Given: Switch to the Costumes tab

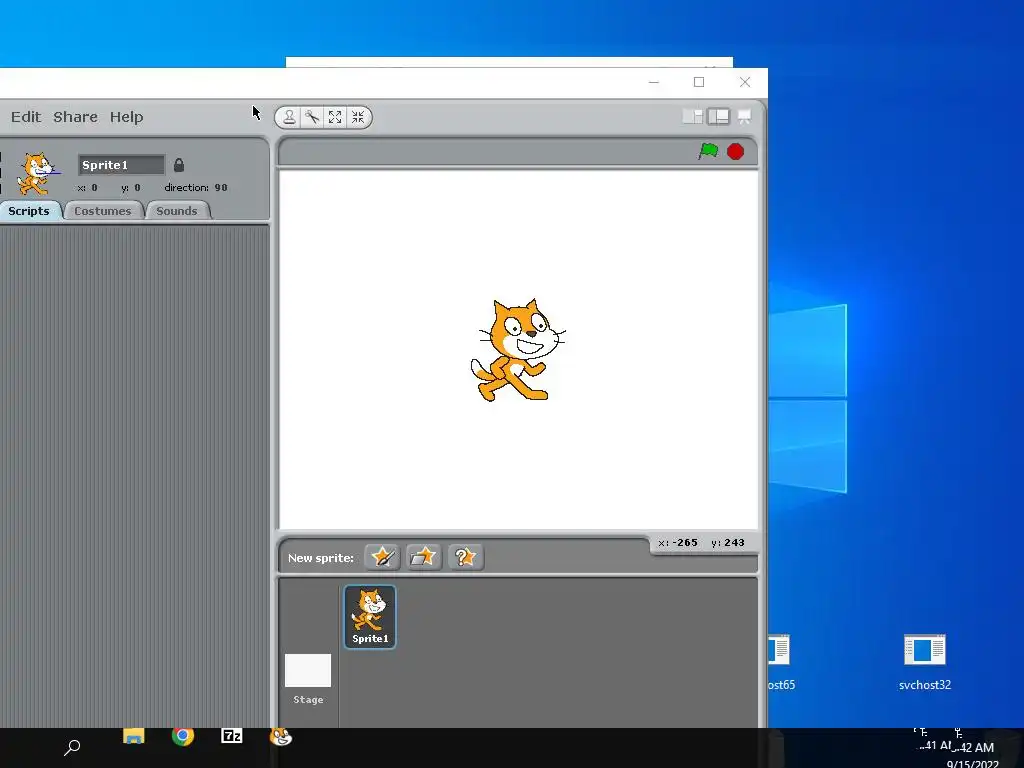Looking at the screenshot, I should coord(103,211).
